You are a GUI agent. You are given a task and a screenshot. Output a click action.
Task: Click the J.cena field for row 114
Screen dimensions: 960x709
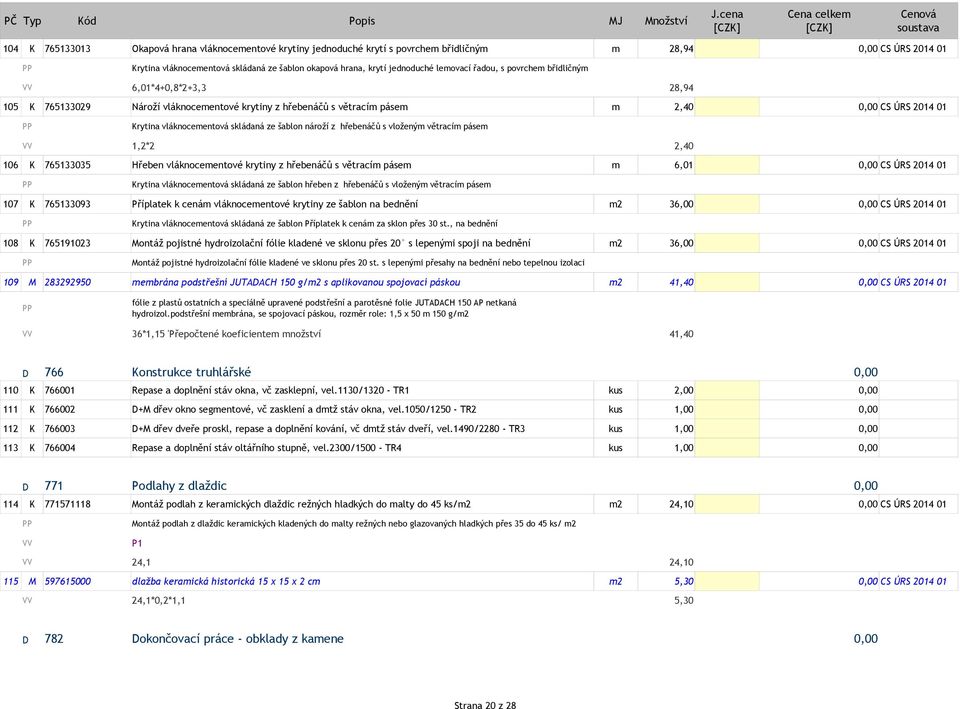tap(727, 504)
